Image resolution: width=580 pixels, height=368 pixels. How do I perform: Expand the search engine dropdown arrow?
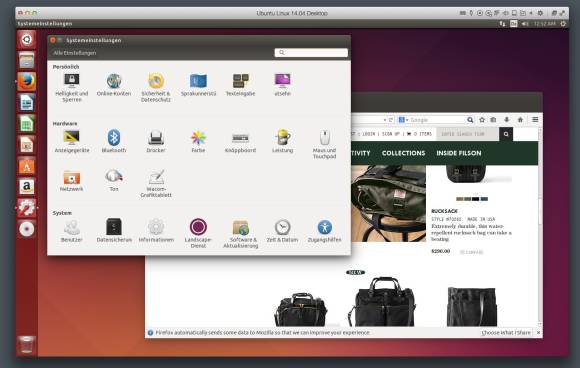pyautogui.click(x=407, y=120)
